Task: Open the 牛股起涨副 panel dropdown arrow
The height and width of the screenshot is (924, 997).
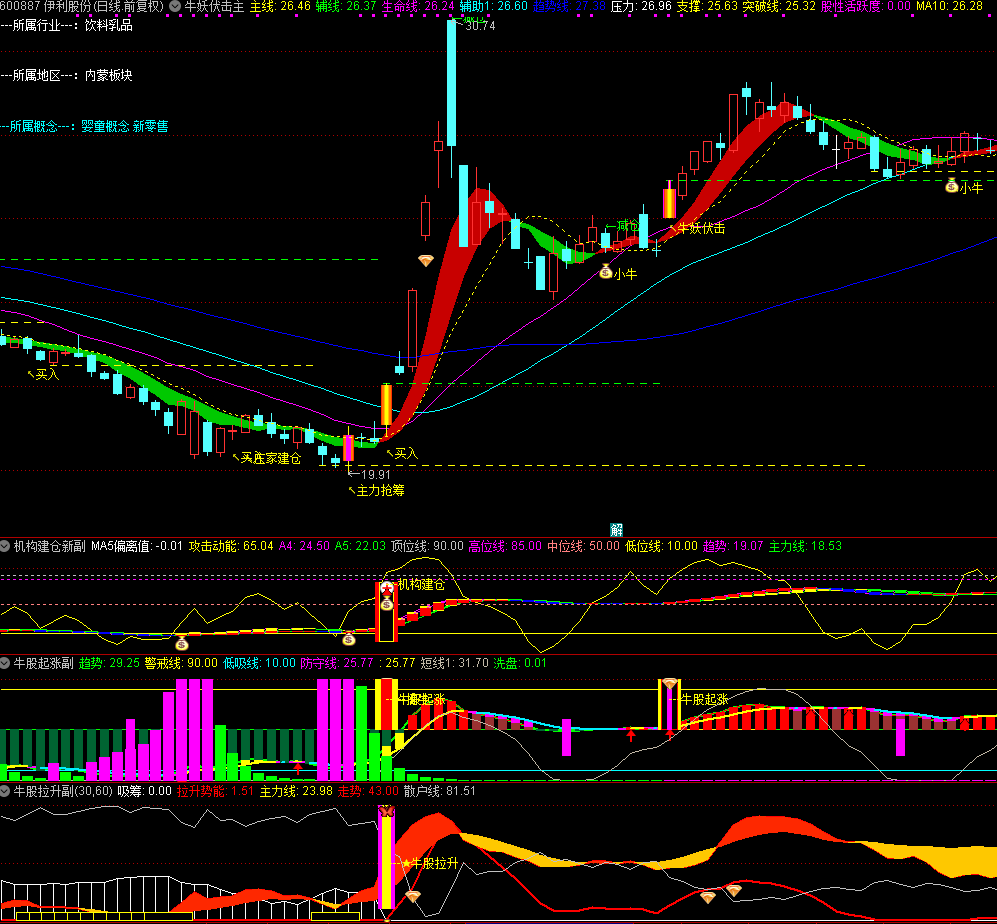Action: (x=6, y=663)
